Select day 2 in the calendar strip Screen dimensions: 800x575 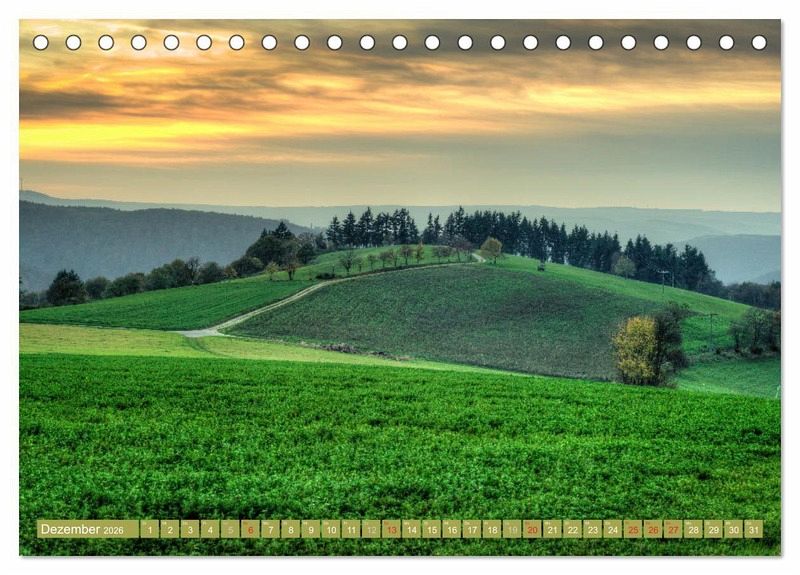click(170, 529)
